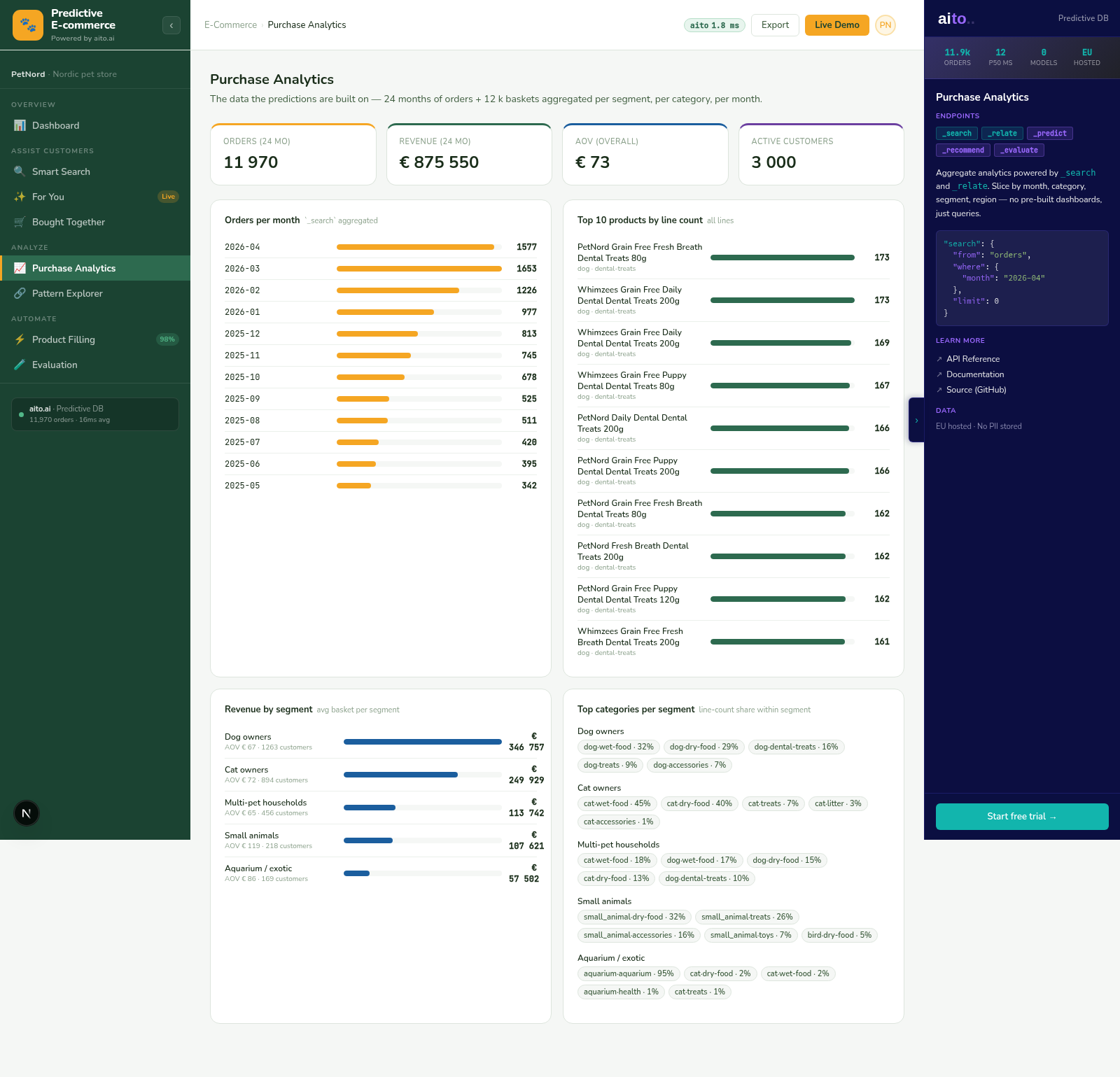Image resolution: width=1120 pixels, height=1077 pixels.
Task: Click the PN user avatar
Action: (x=885, y=25)
